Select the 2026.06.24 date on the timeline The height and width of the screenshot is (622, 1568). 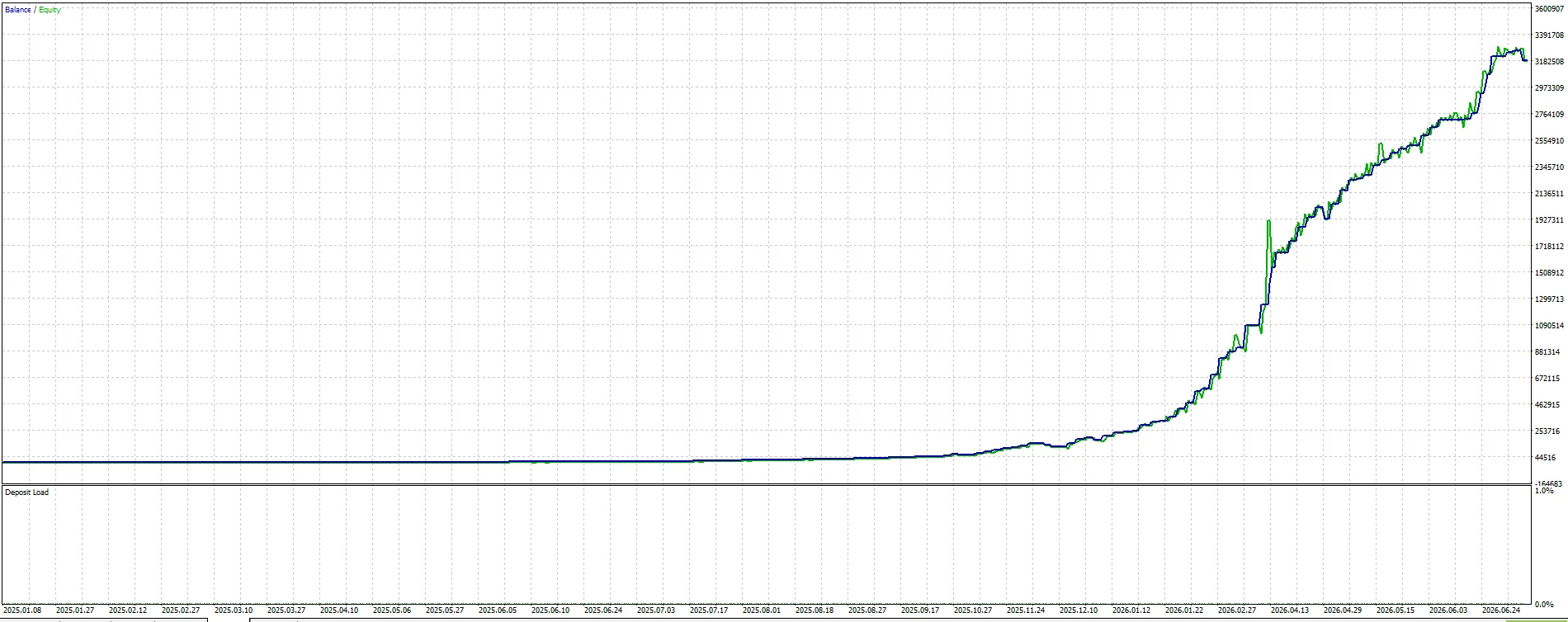[x=1501, y=610]
